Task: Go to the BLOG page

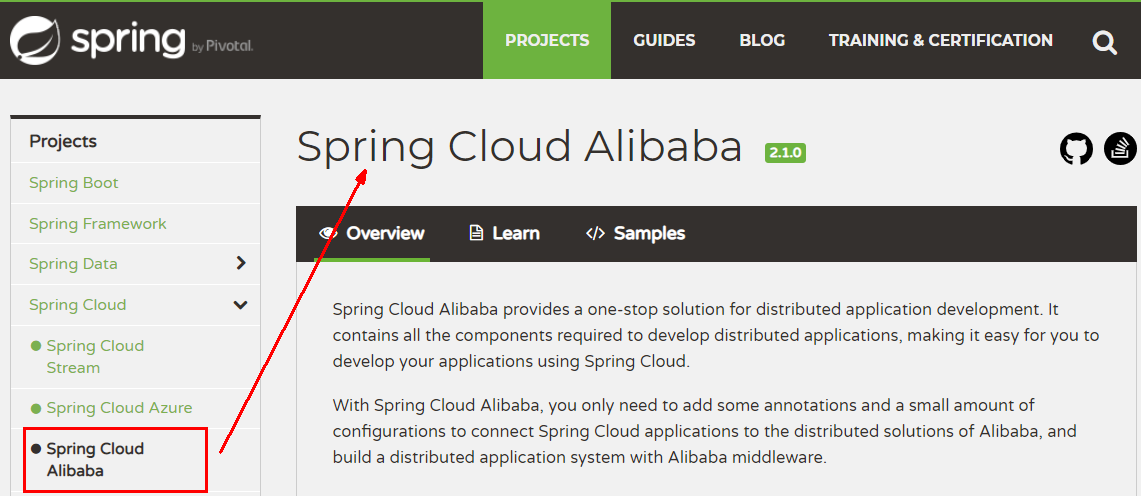Action: (x=762, y=40)
